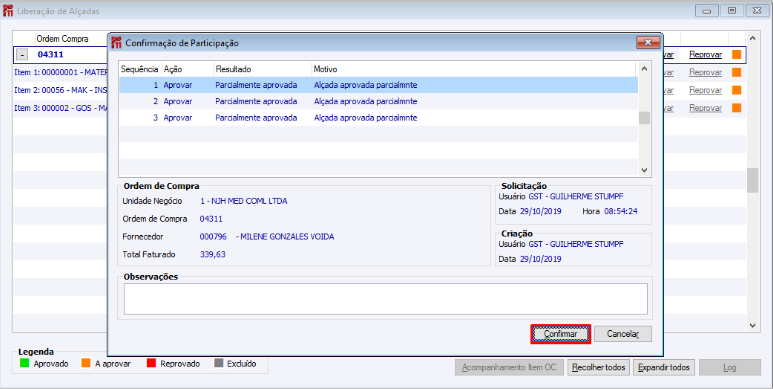Click the orange A aprovar legend swatch
773x389 pixels.
tap(86, 363)
